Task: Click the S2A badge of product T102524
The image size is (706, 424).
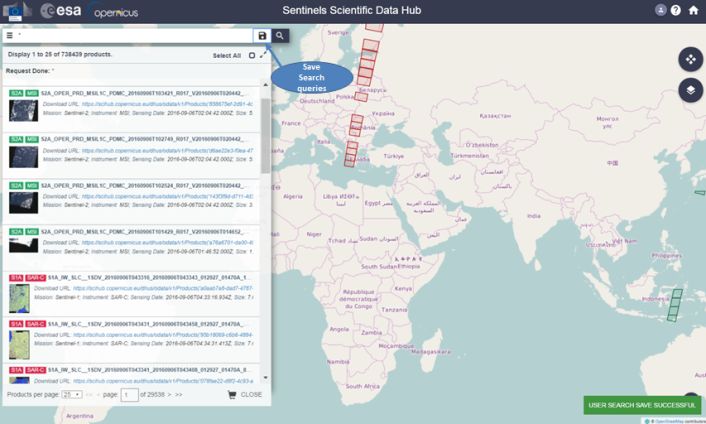Action: (16, 185)
